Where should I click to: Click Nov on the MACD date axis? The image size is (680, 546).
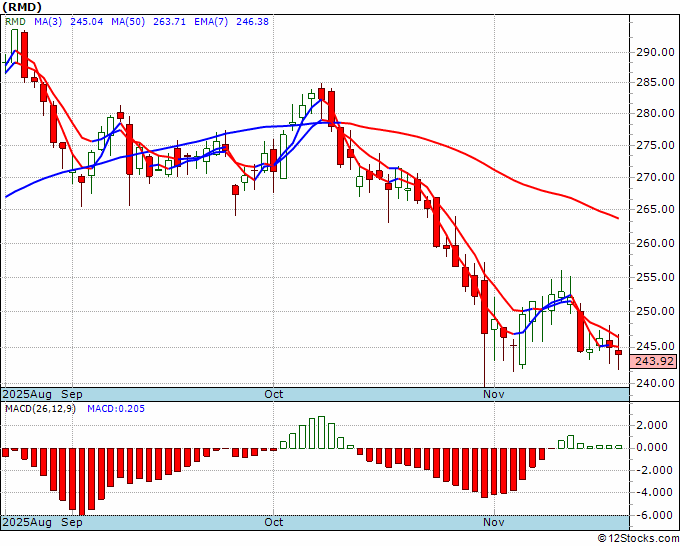pyautogui.click(x=494, y=522)
